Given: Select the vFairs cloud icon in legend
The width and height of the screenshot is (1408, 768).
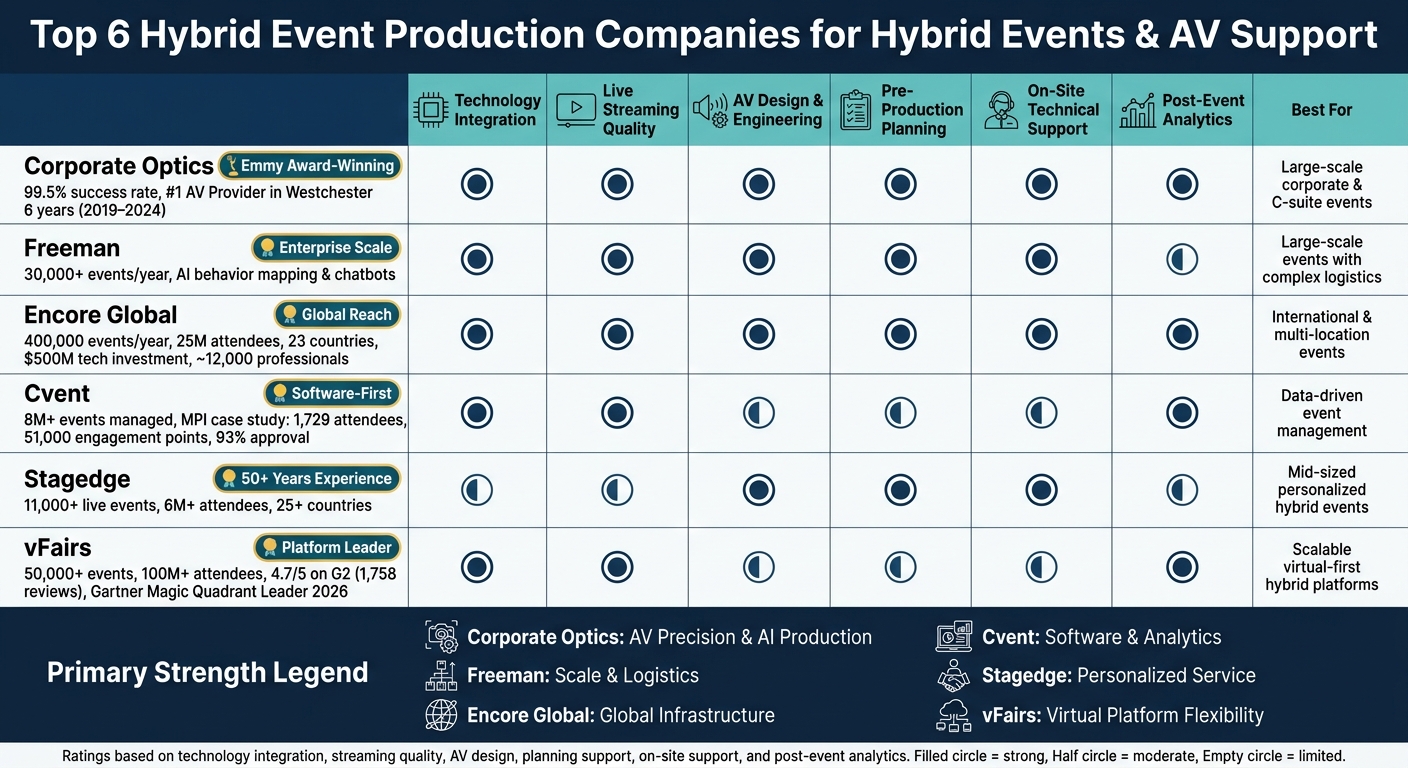Looking at the screenshot, I should tap(954, 715).
